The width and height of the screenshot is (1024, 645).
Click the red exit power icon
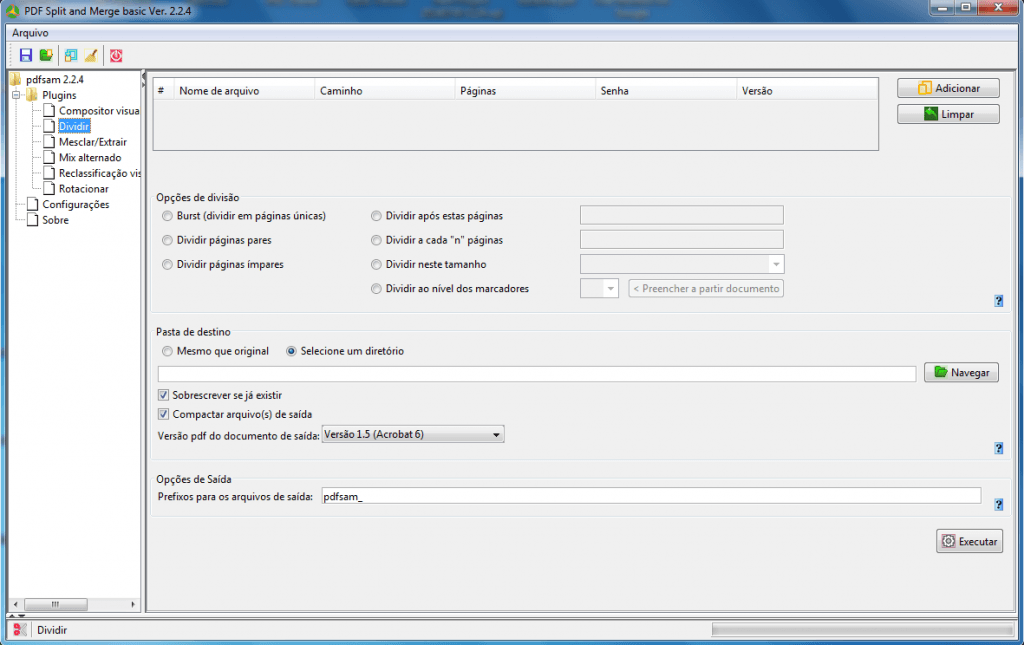pyautogui.click(x=116, y=55)
